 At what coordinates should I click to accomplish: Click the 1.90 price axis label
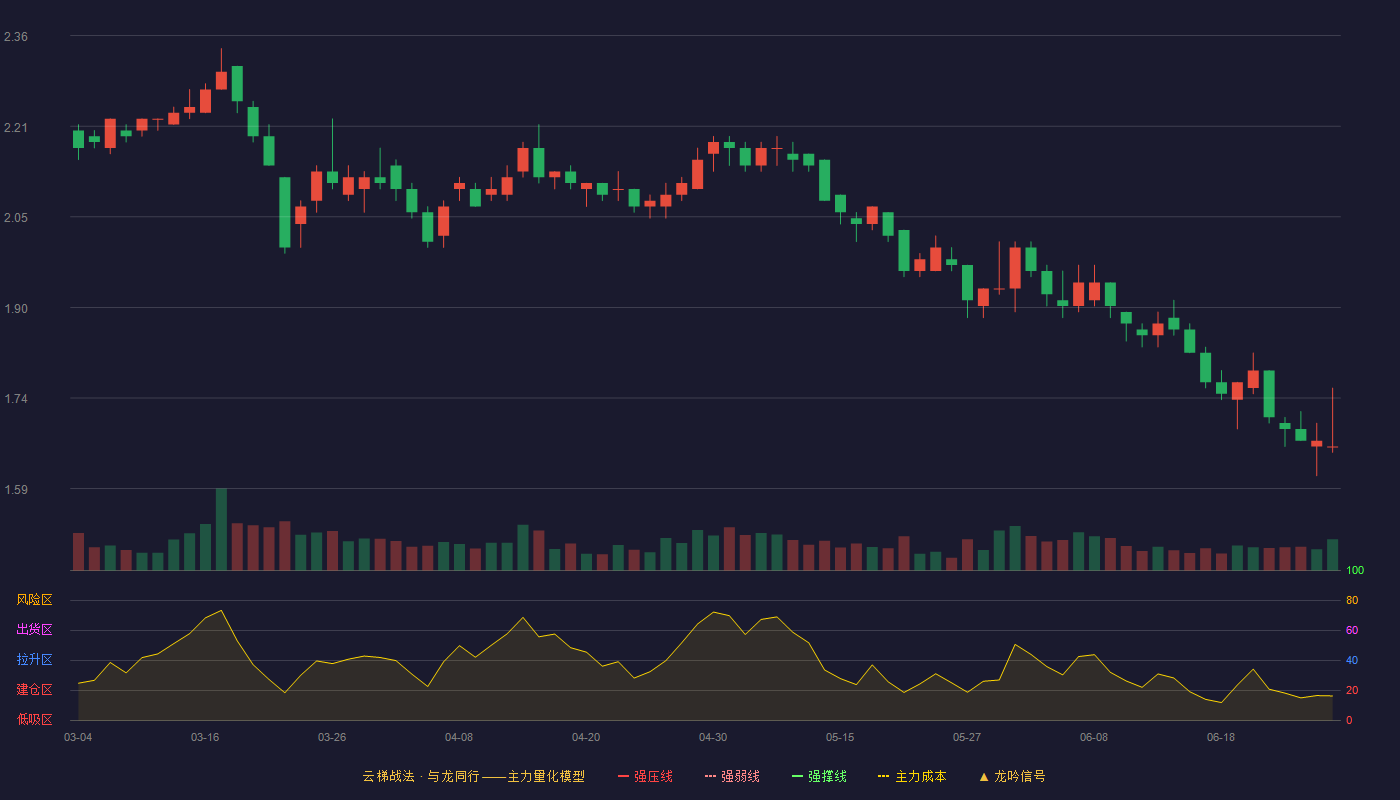pyautogui.click(x=16, y=309)
